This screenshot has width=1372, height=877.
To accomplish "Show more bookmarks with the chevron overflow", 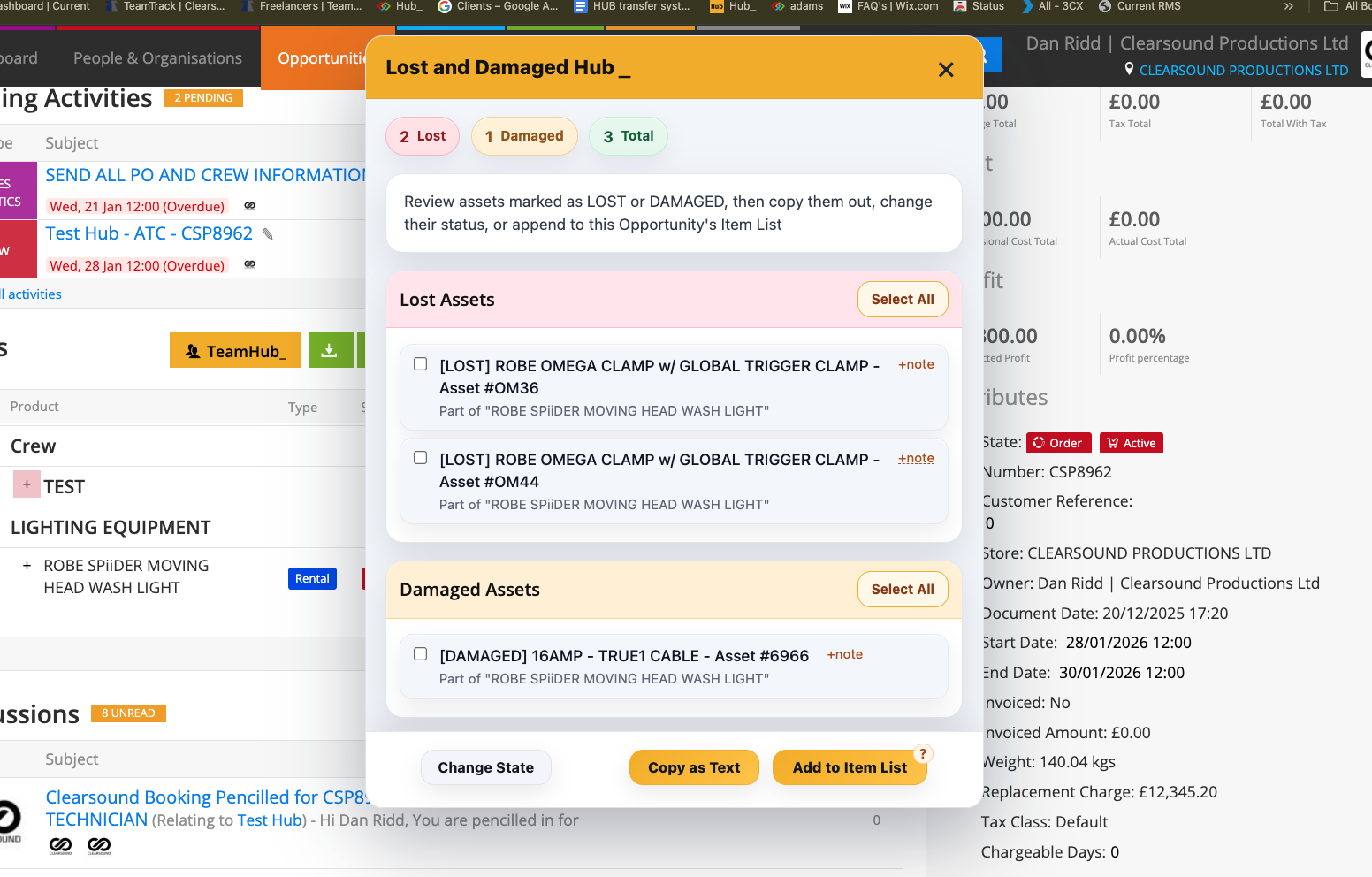I will pyautogui.click(x=1289, y=6).
